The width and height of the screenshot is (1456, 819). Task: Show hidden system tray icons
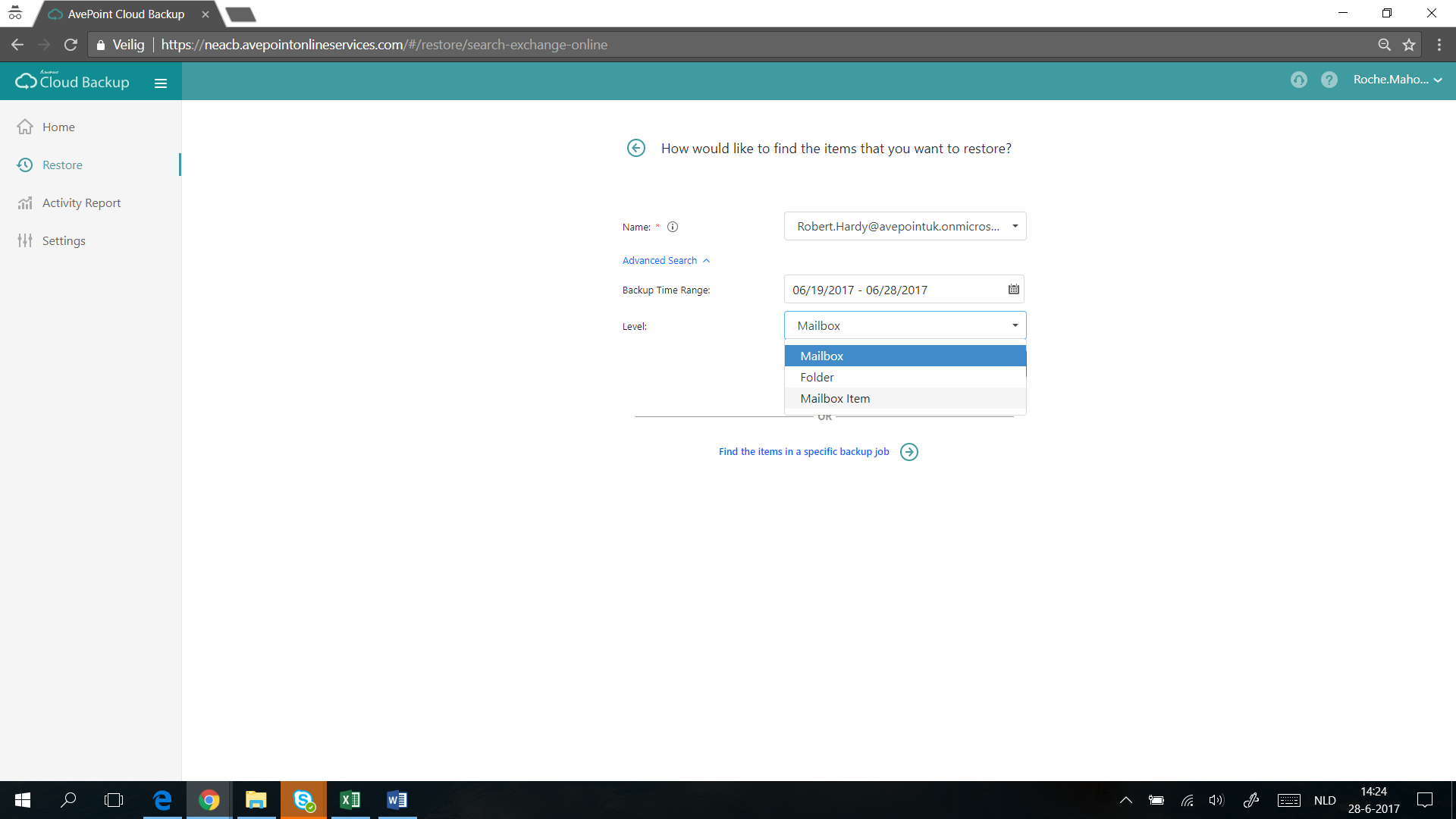1126,800
